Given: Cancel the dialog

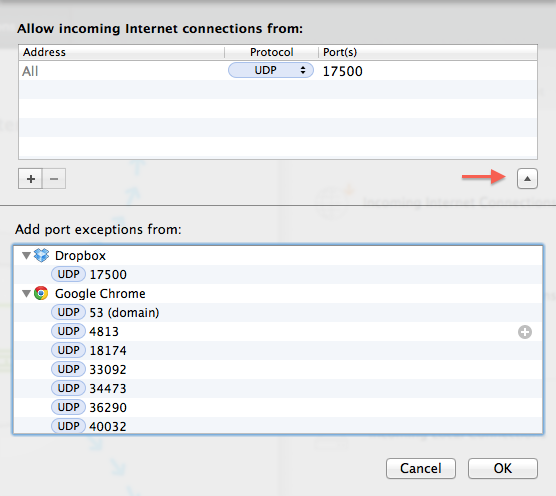Looking at the screenshot, I should click(x=421, y=468).
